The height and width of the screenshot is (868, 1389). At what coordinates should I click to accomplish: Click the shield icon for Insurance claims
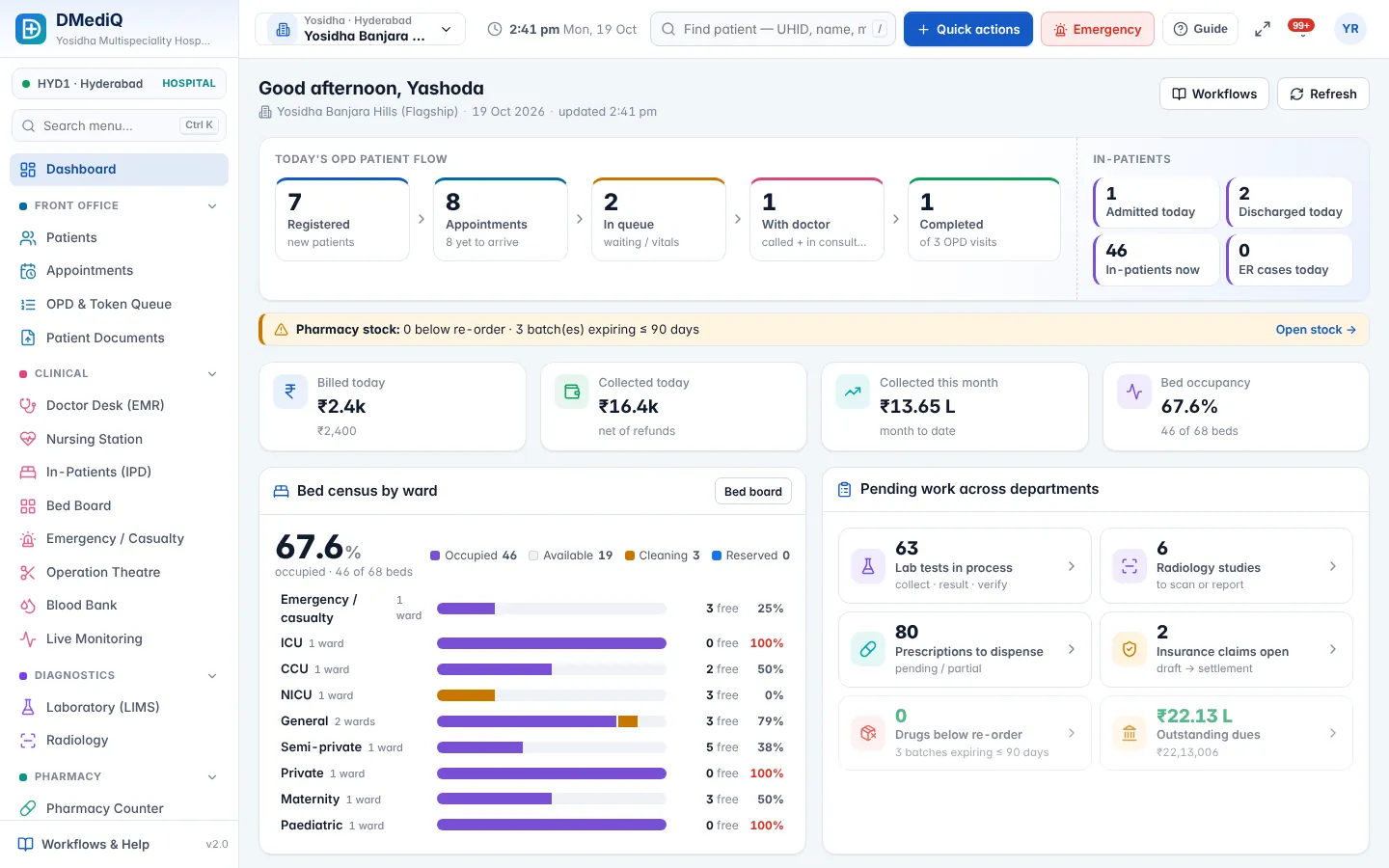(x=1130, y=649)
